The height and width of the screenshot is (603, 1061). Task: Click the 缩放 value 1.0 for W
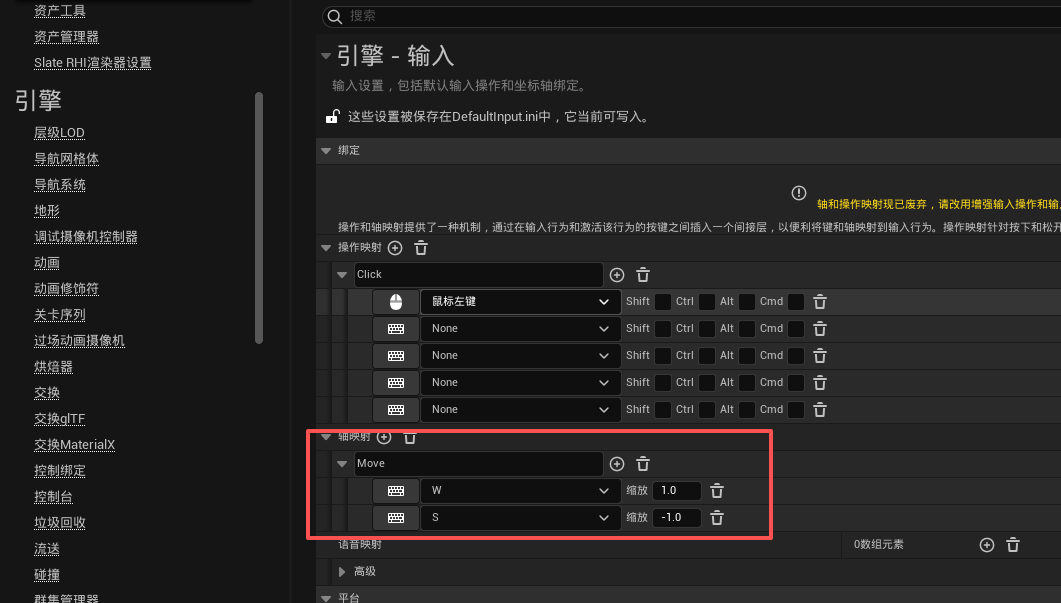click(x=677, y=491)
